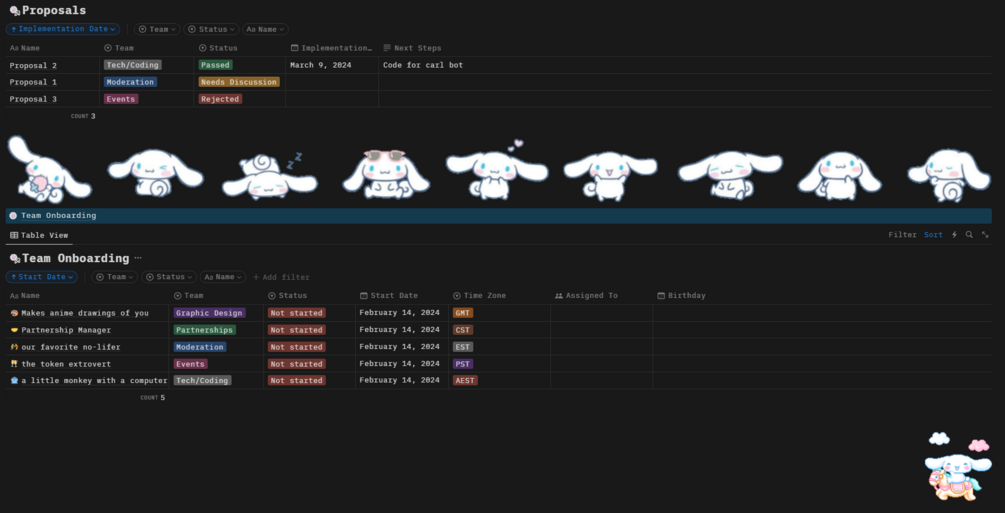Screen dimensions: 1005x513
Task: Click the CST time zone tag
Action: click(x=463, y=330)
